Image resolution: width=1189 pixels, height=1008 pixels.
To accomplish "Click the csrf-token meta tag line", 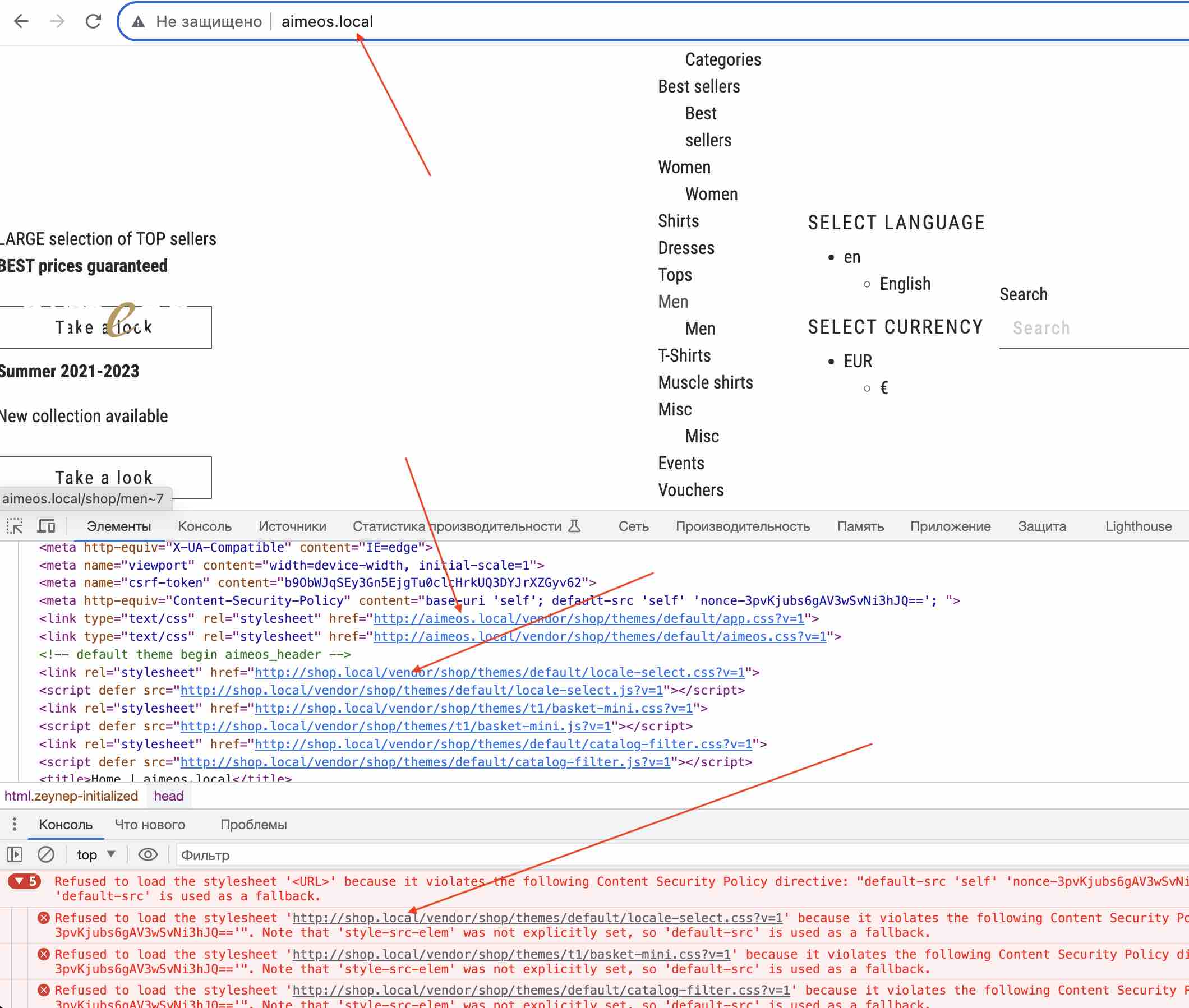I will click(317, 582).
